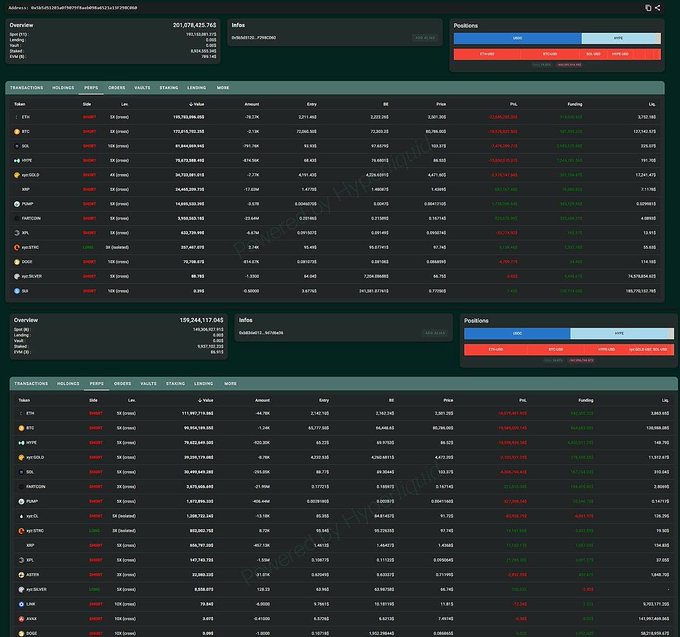Click SOL-USD segment in 201,078,425.76$ account Positions
Viewport: 680px width, 637px height.
(593, 54)
